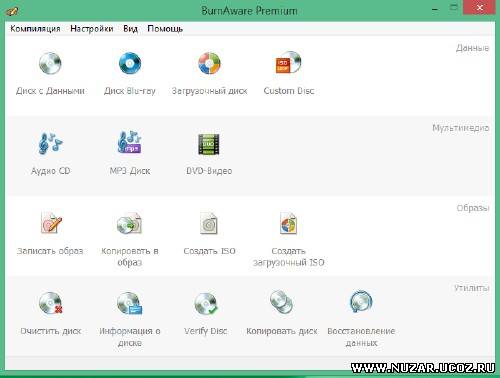500x378 pixels.
Task: Open the Компиляция menu
Action: pyautogui.click(x=35, y=29)
